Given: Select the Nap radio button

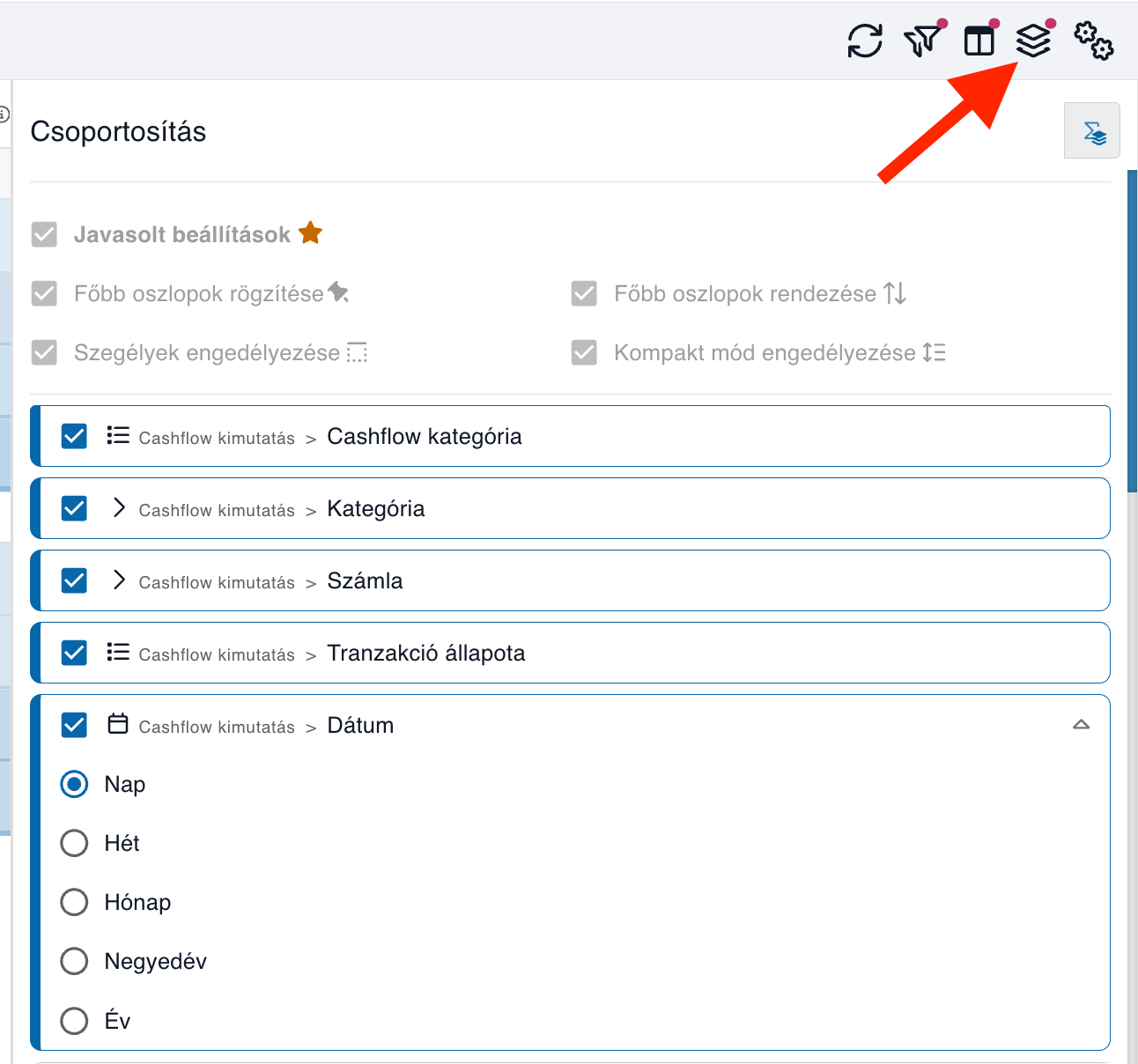Looking at the screenshot, I should pos(74,784).
